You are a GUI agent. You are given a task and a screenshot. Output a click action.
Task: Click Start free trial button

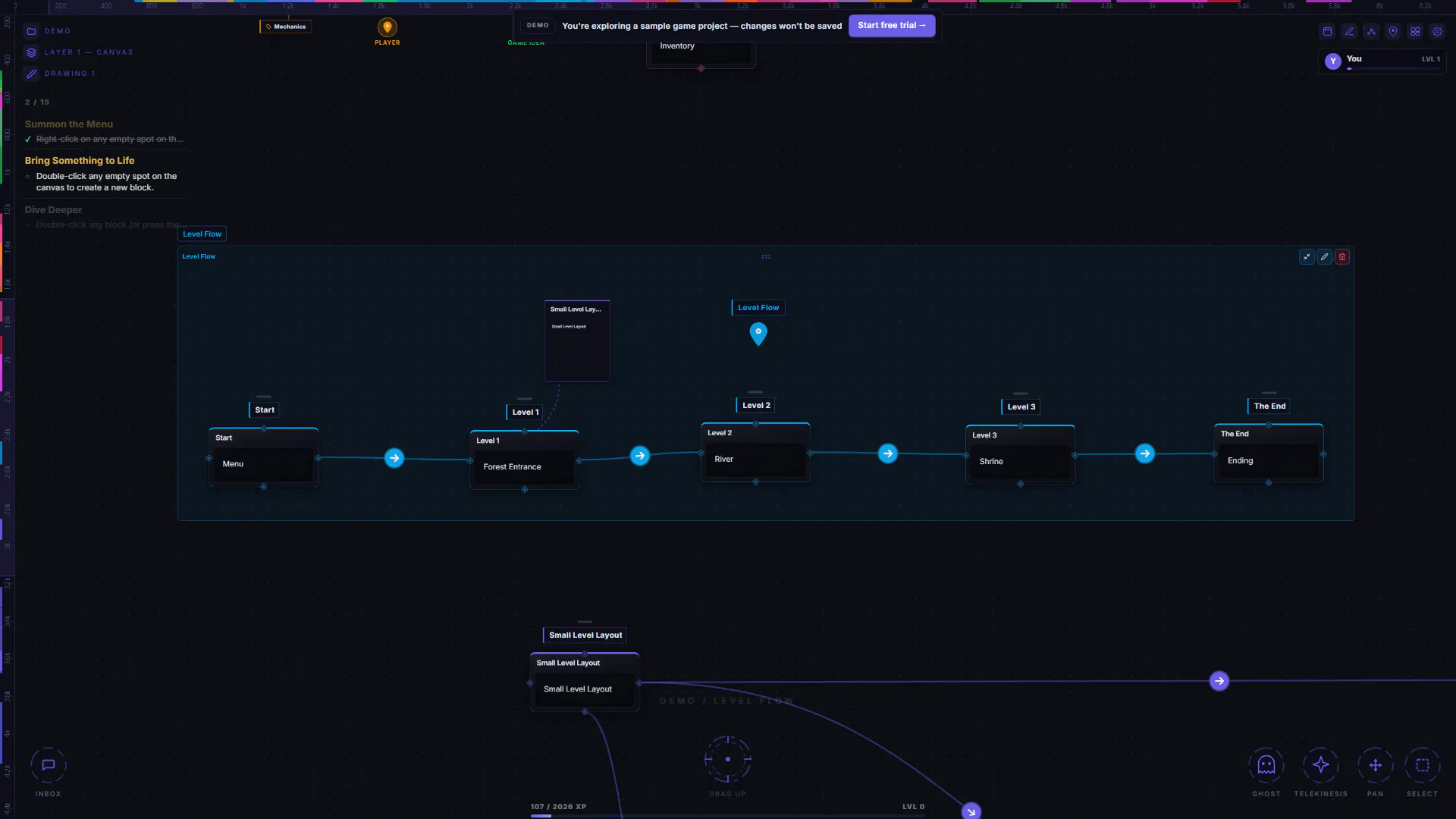[x=892, y=26]
